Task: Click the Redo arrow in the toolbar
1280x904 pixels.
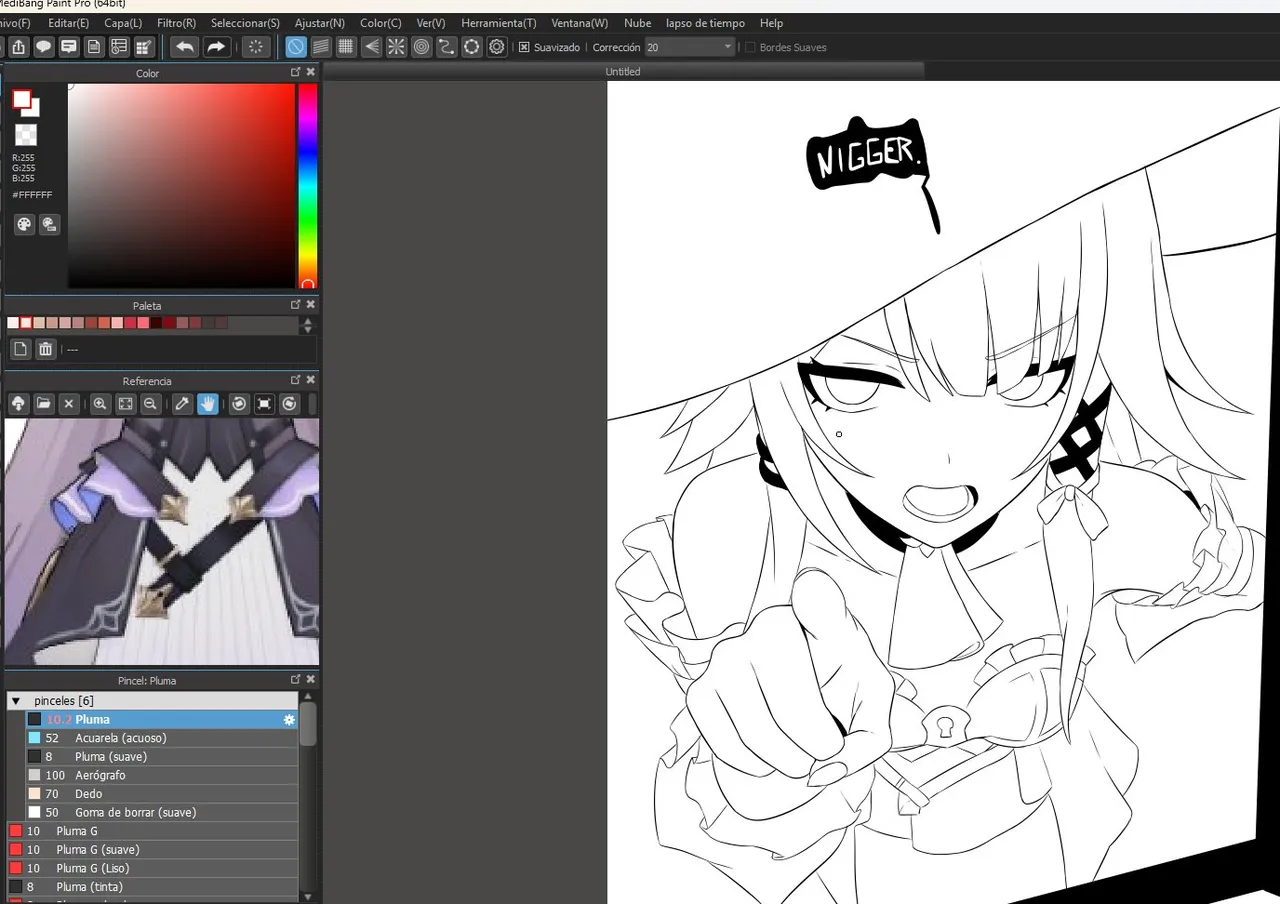Action: (x=216, y=47)
